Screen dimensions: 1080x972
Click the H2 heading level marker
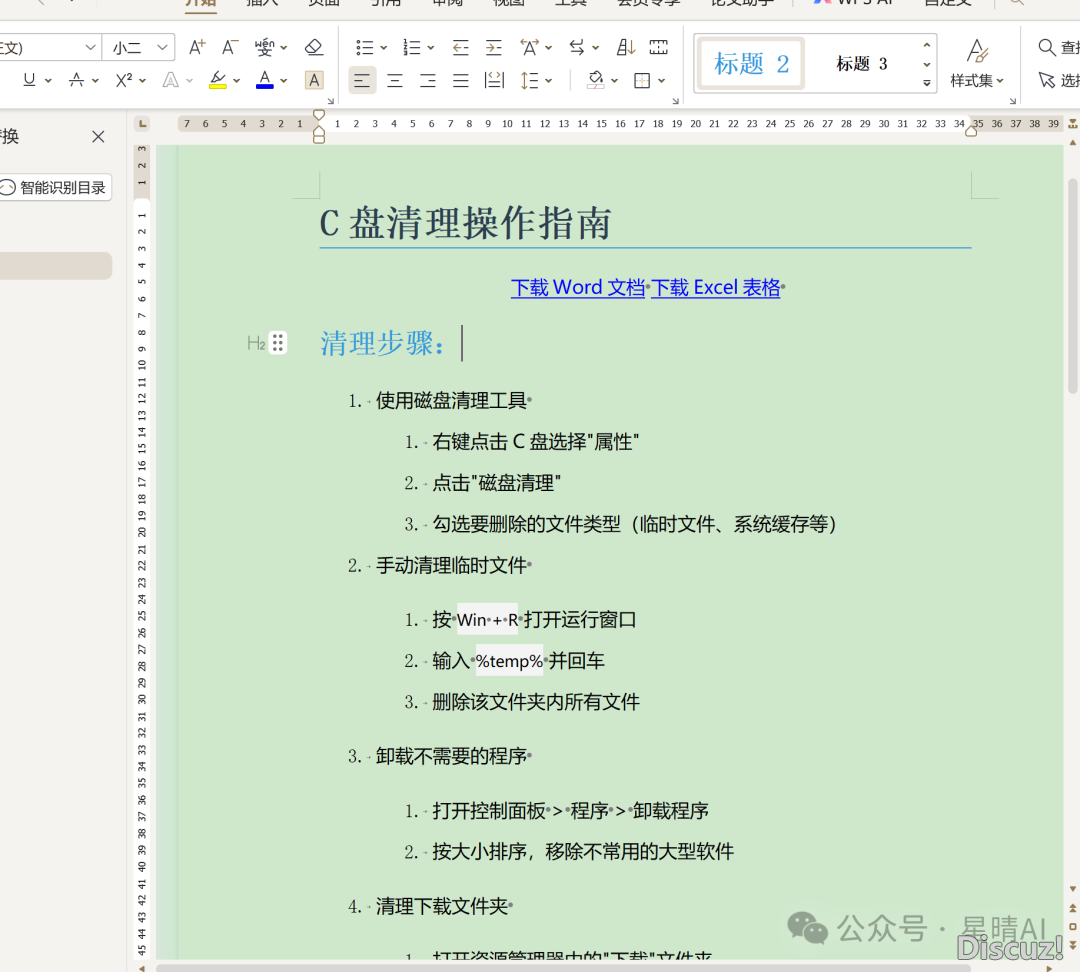[x=256, y=343]
